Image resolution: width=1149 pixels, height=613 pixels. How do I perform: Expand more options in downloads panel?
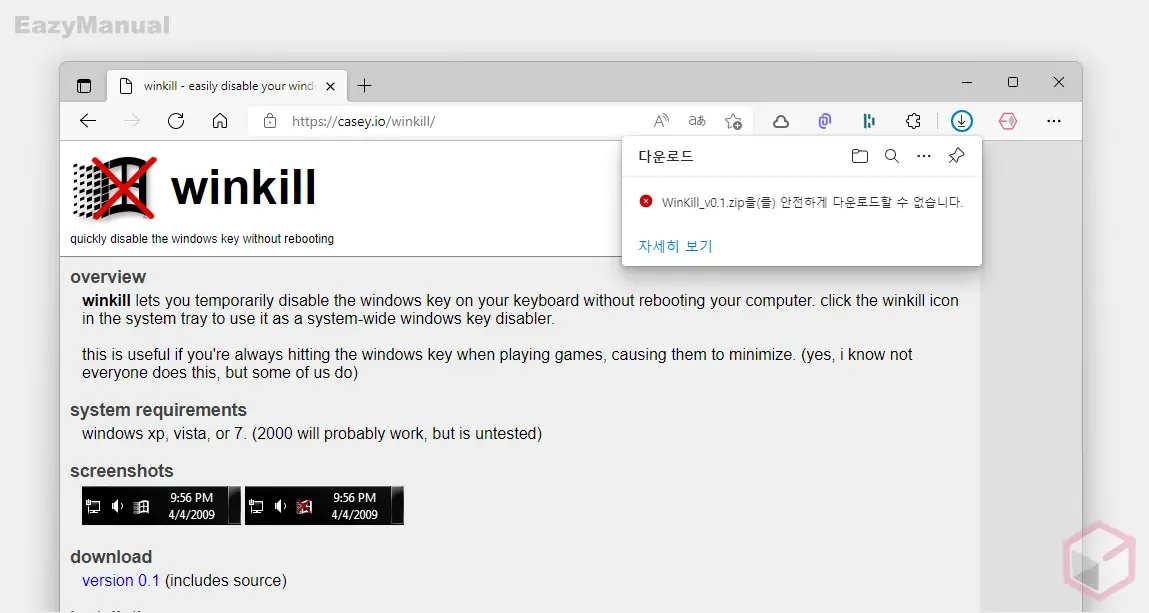pyautogui.click(x=924, y=156)
